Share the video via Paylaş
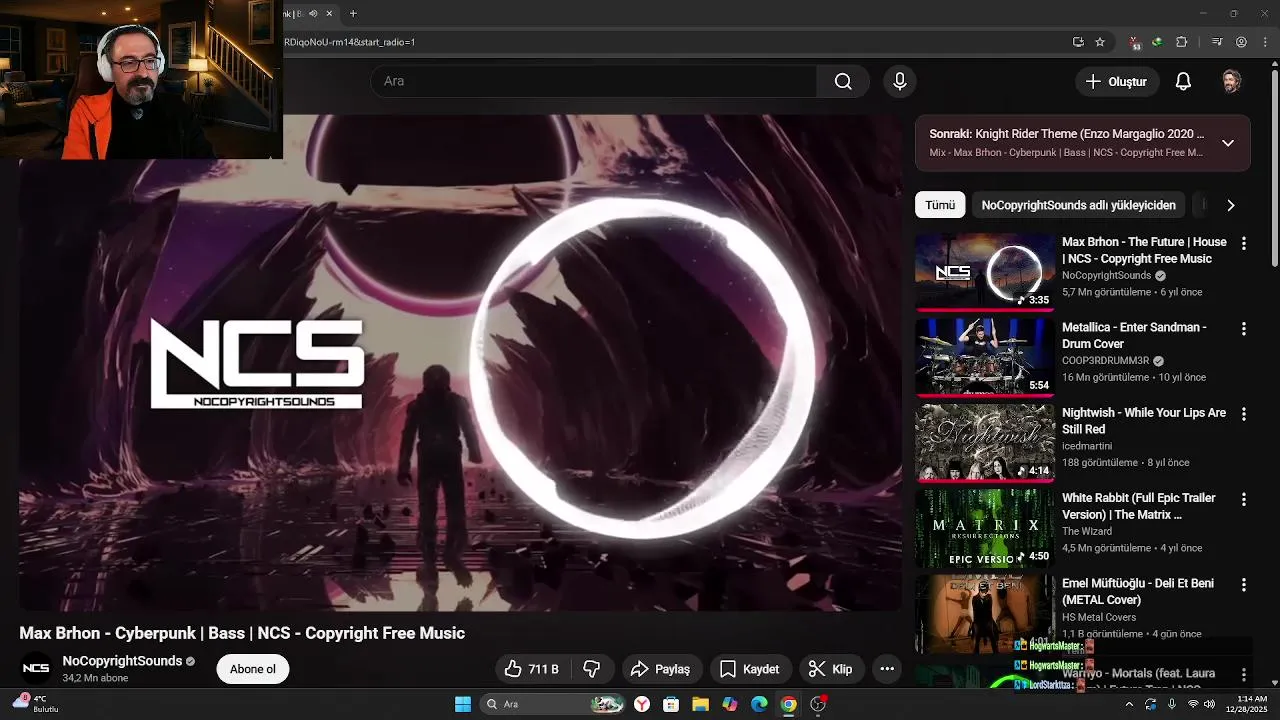 (x=661, y=669)
